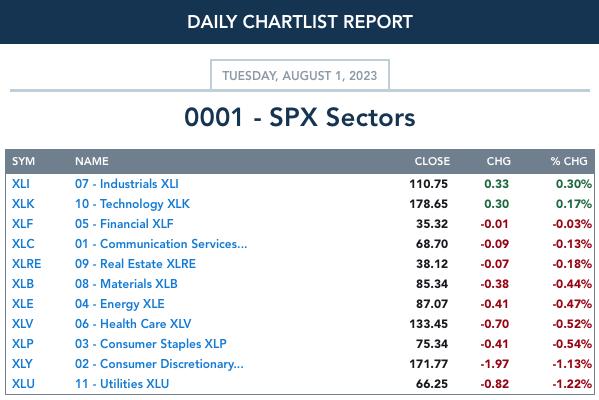Open the XLC symbol link
The image size is (599, 400).
point(23,244)
